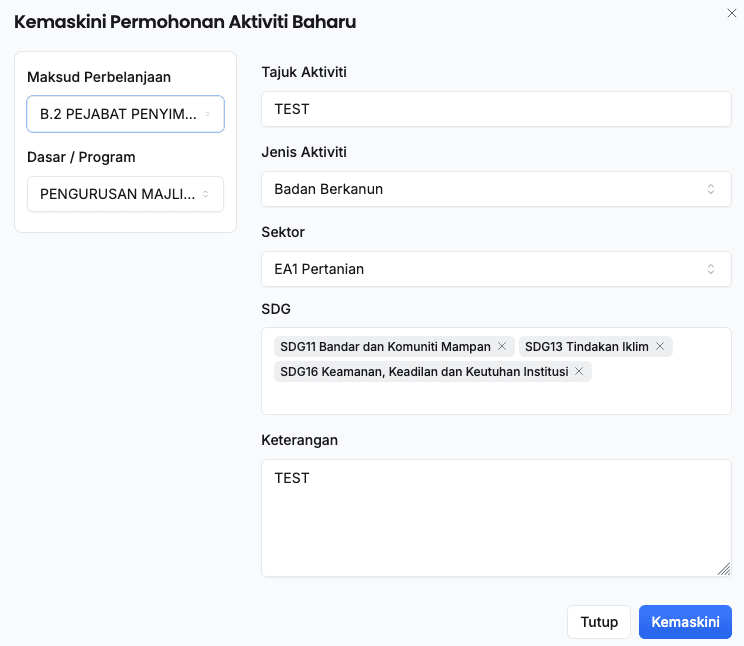Close the dialog with the top-right X
Screen dimensions: 744x646
[731, 11]
